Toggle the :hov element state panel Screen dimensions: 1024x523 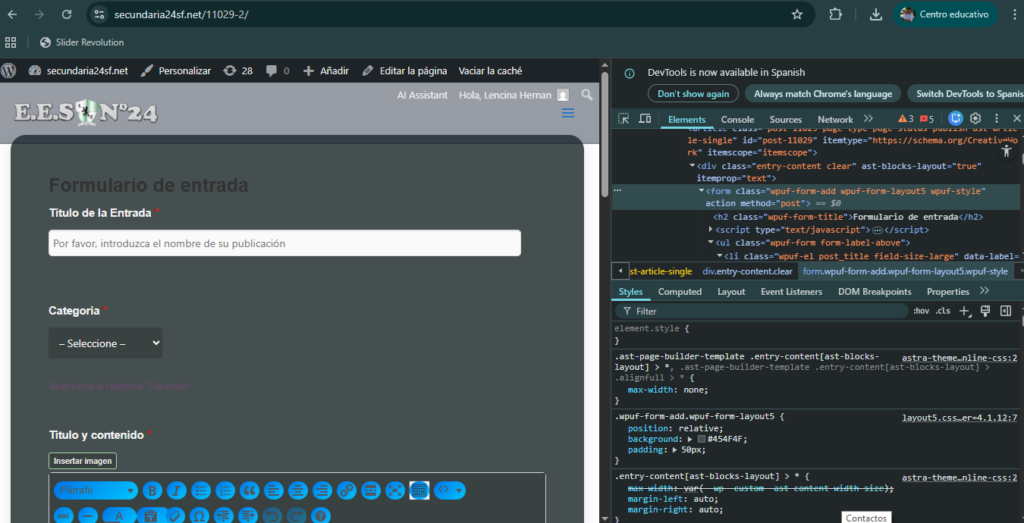pos(921,311)
